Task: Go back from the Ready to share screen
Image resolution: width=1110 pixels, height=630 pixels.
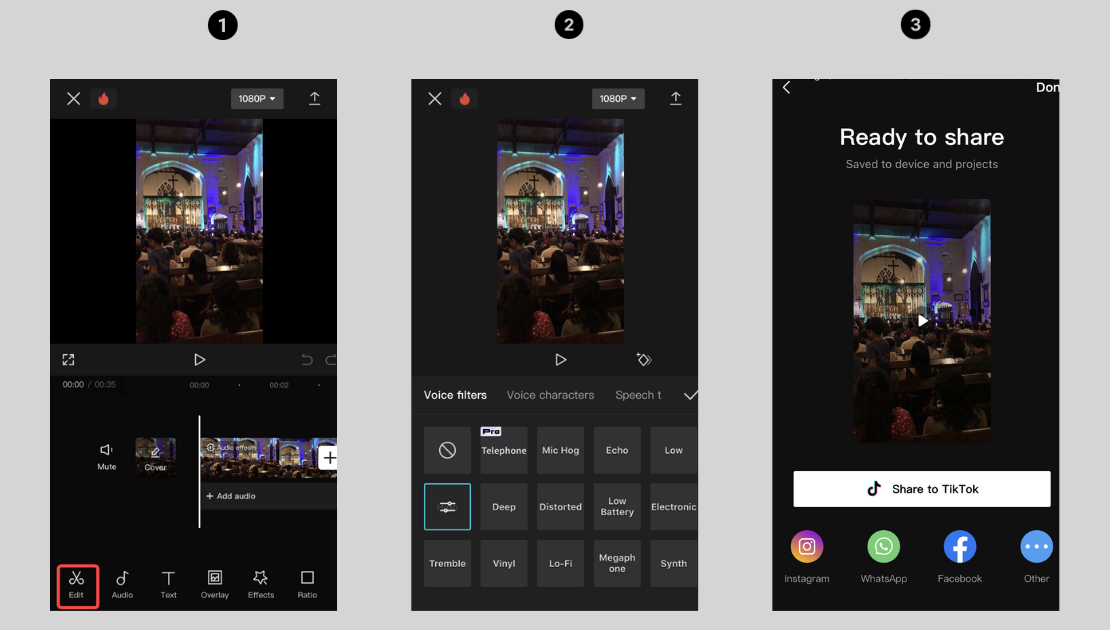Action: 786,87
